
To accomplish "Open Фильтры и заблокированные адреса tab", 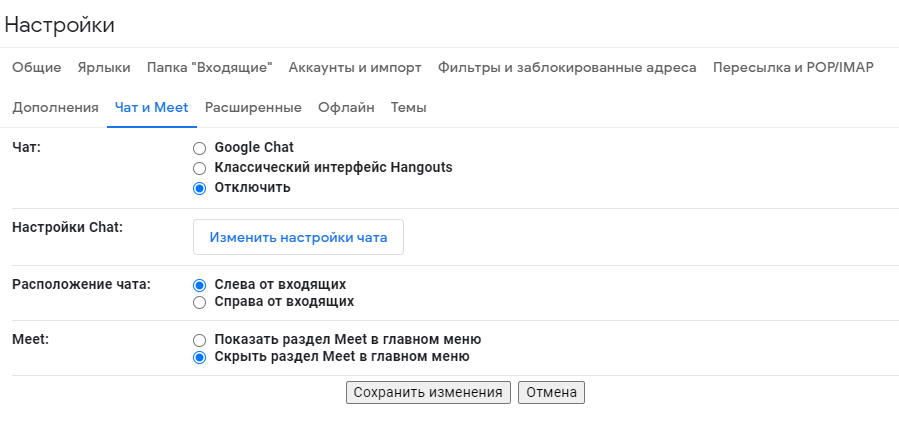I will 567,68.
